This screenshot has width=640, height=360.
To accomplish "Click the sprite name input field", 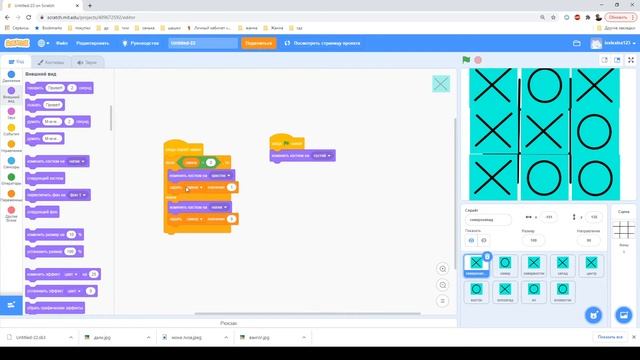I will (488, 220).
